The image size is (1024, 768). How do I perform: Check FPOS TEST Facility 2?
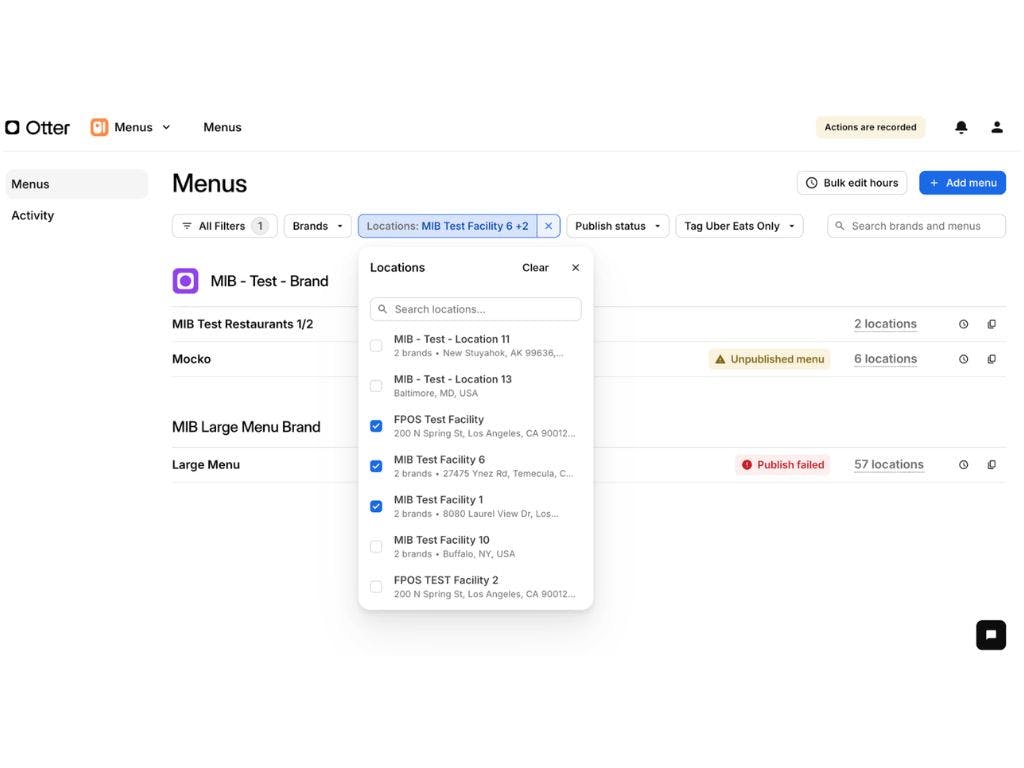(376, 587)
